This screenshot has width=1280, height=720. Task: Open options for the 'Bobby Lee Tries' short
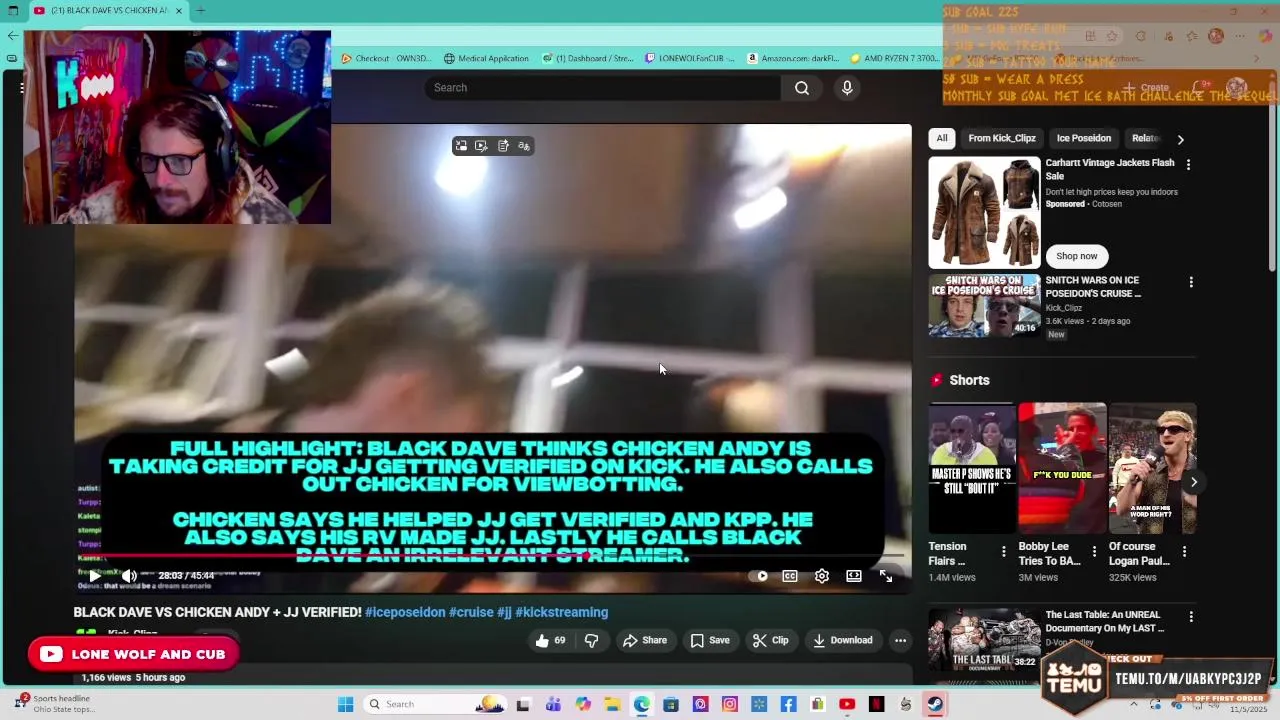(1094, 552)
